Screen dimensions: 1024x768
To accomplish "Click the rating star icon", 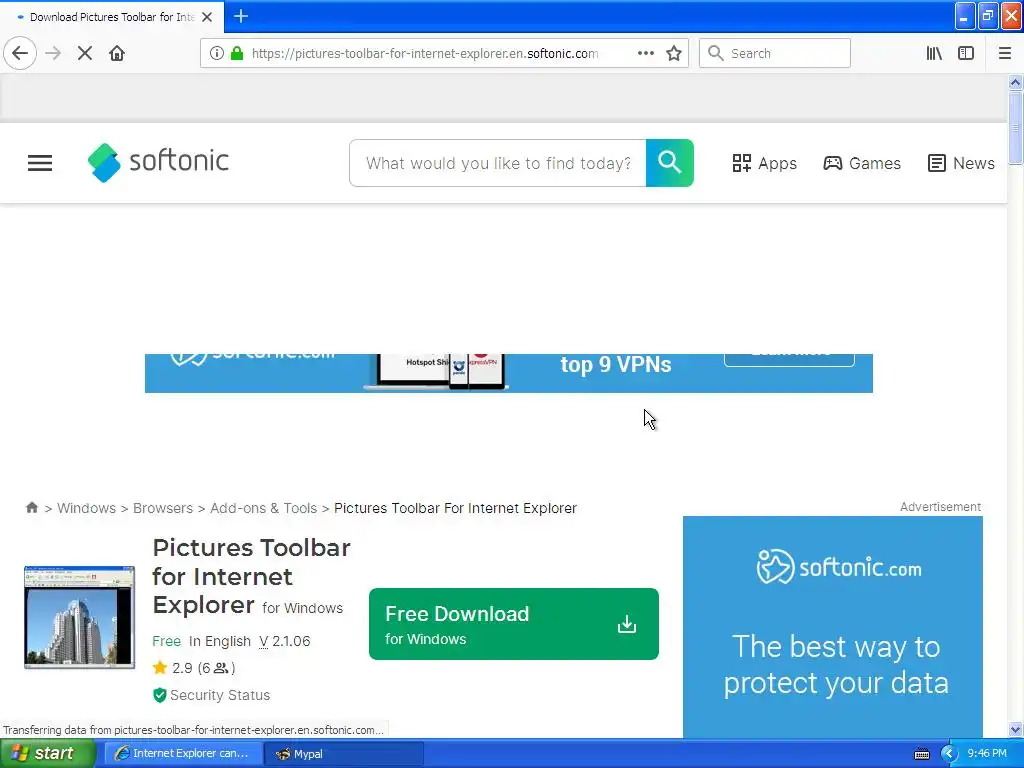I will [x=159, y=667].
